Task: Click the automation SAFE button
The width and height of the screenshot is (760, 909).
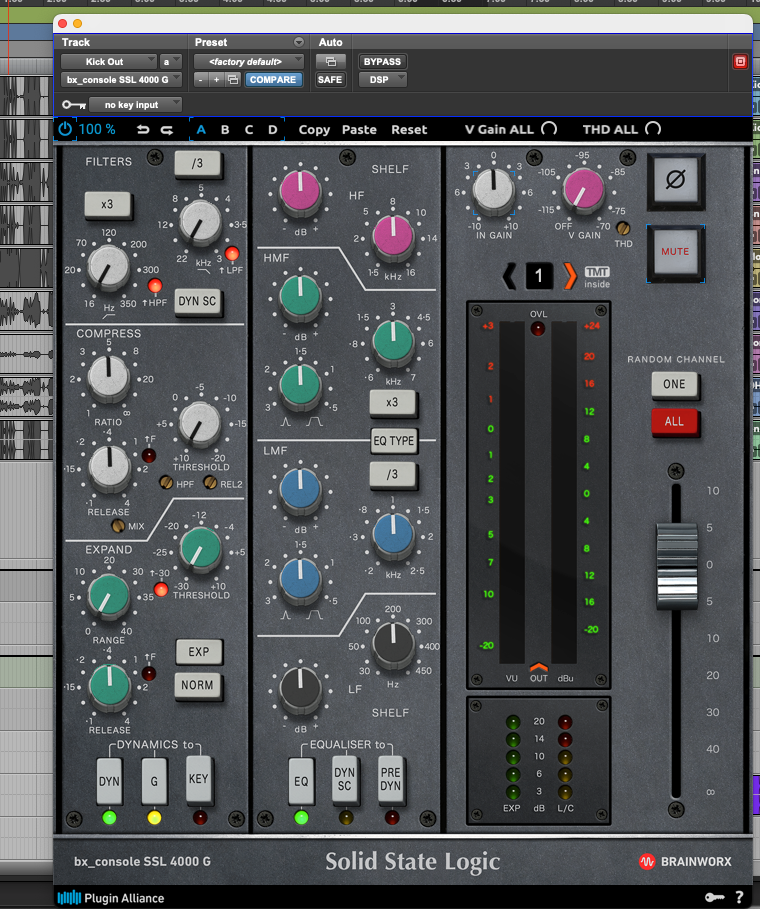Action: [330, 79]
